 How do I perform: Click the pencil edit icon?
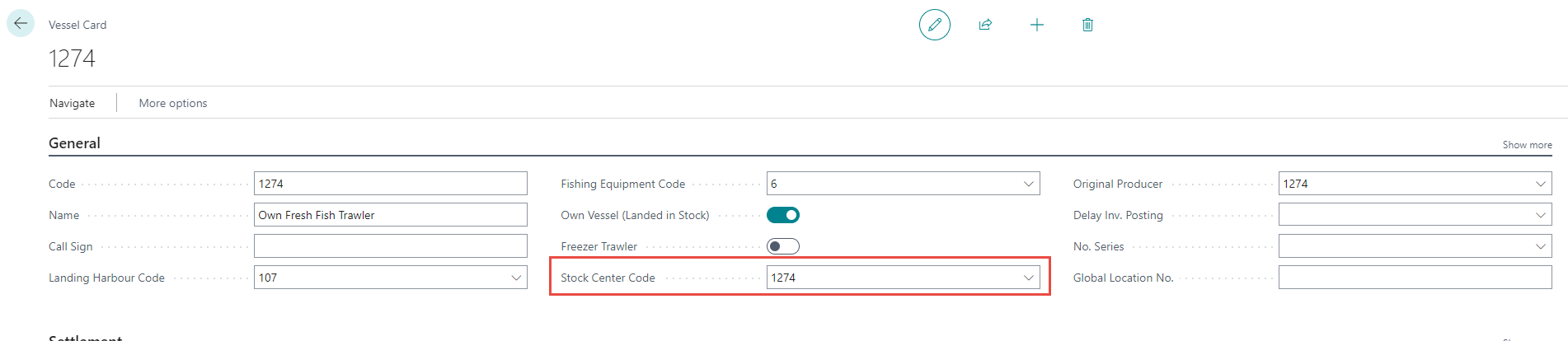pyautogui.click(x=934, y=25)
